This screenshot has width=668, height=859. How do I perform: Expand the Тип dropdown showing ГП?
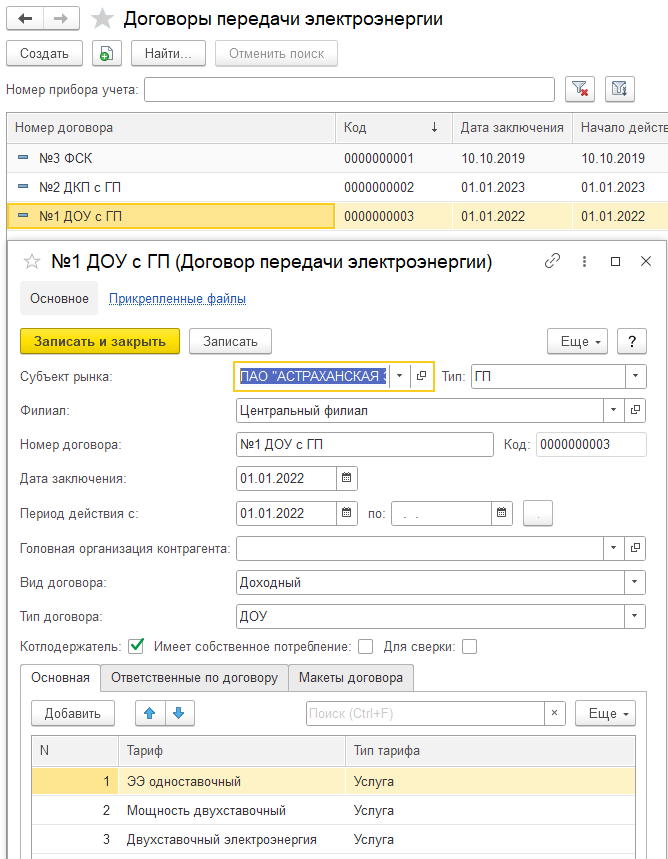click(635, 376)
